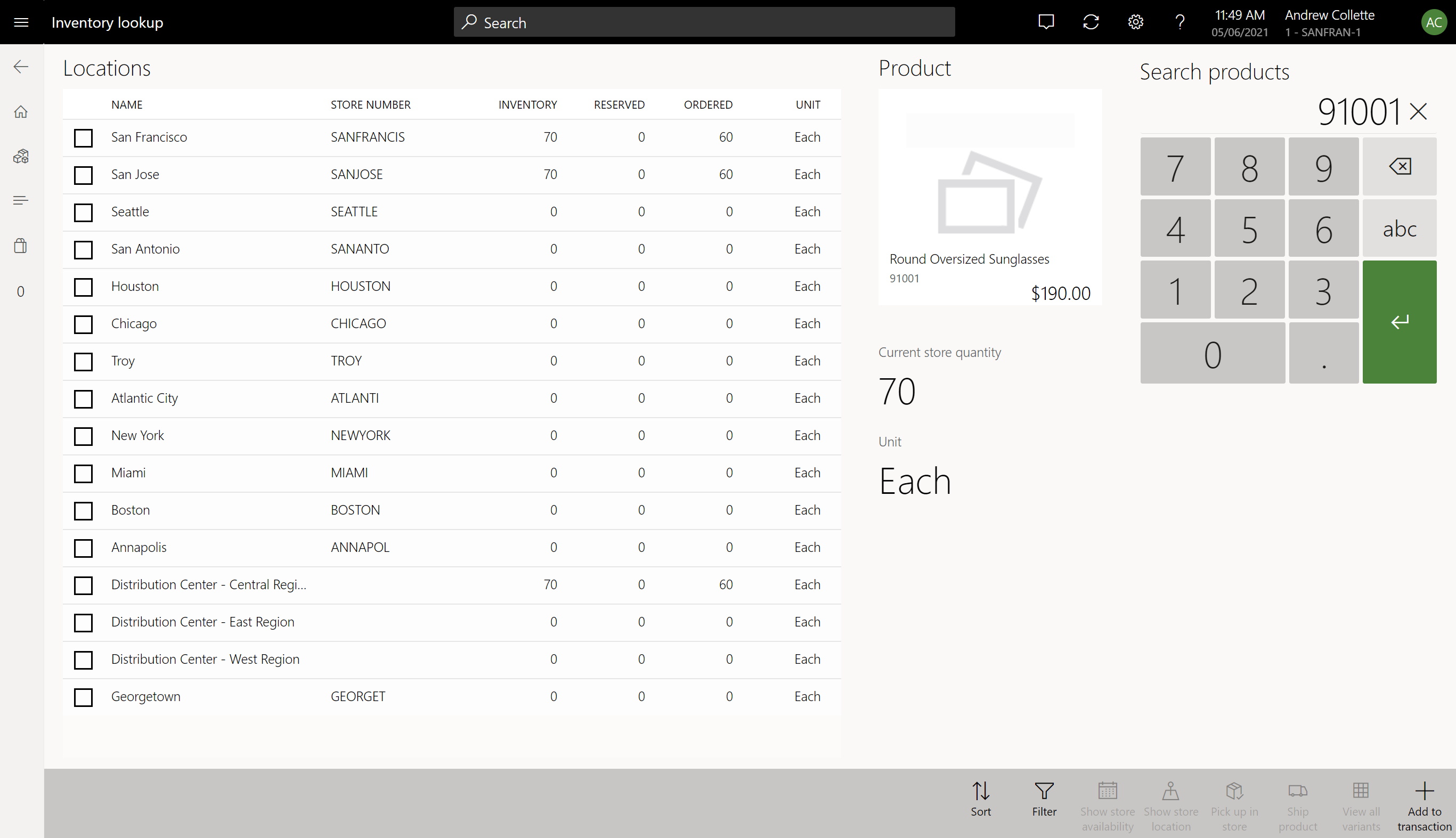Toggle the San Francisco location checkbox

pyautogui.click(x=83, y=137)
